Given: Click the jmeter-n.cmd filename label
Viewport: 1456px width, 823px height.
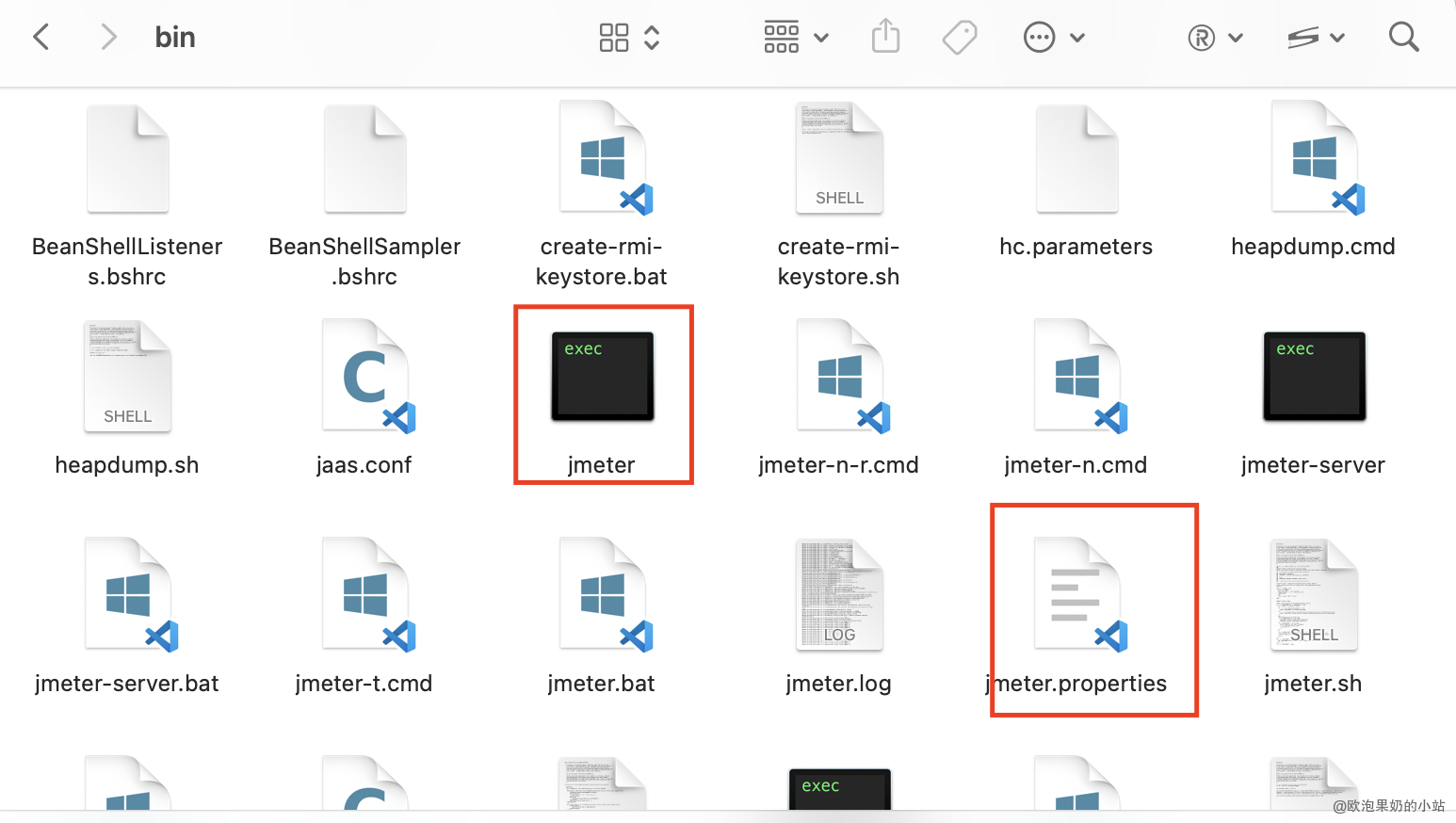Looking at the screenshot, I should 1076,465.
